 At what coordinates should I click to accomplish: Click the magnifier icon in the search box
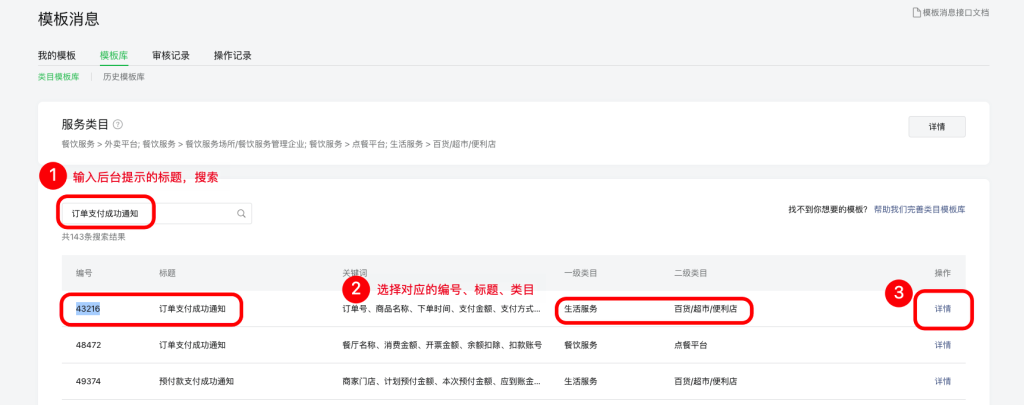tap(241, 213)
